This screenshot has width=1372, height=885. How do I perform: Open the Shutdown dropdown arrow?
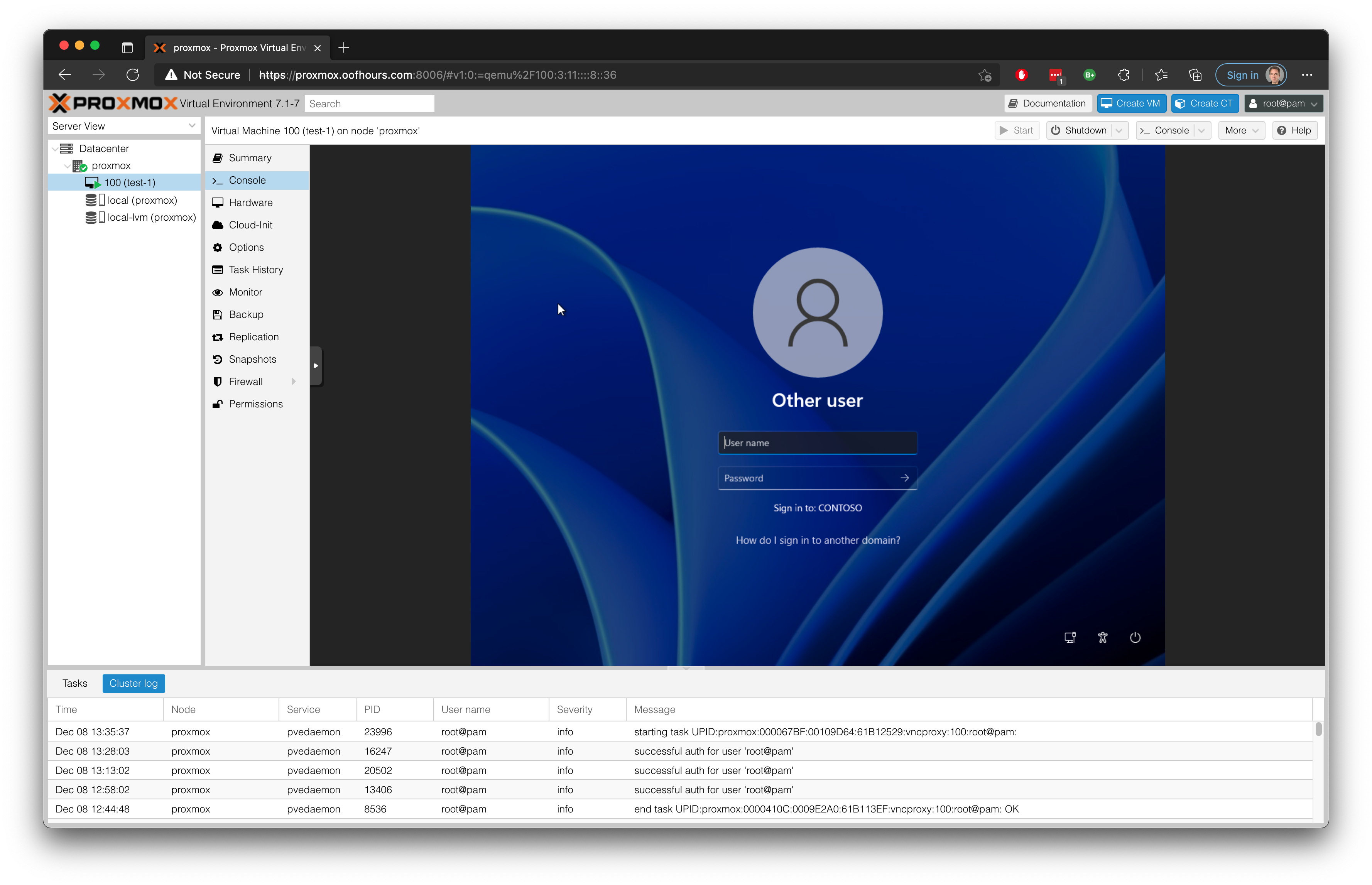pos(1120,130)
